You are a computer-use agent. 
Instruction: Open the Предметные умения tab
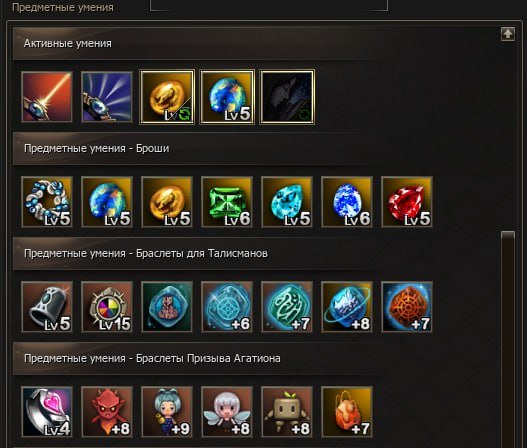63,7
